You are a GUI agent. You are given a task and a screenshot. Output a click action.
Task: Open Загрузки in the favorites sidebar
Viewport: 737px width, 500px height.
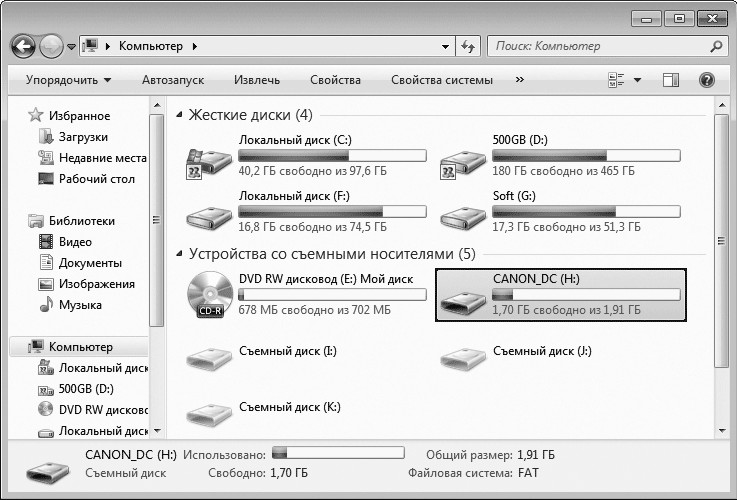pyautogui.click(x=83, y=137)
